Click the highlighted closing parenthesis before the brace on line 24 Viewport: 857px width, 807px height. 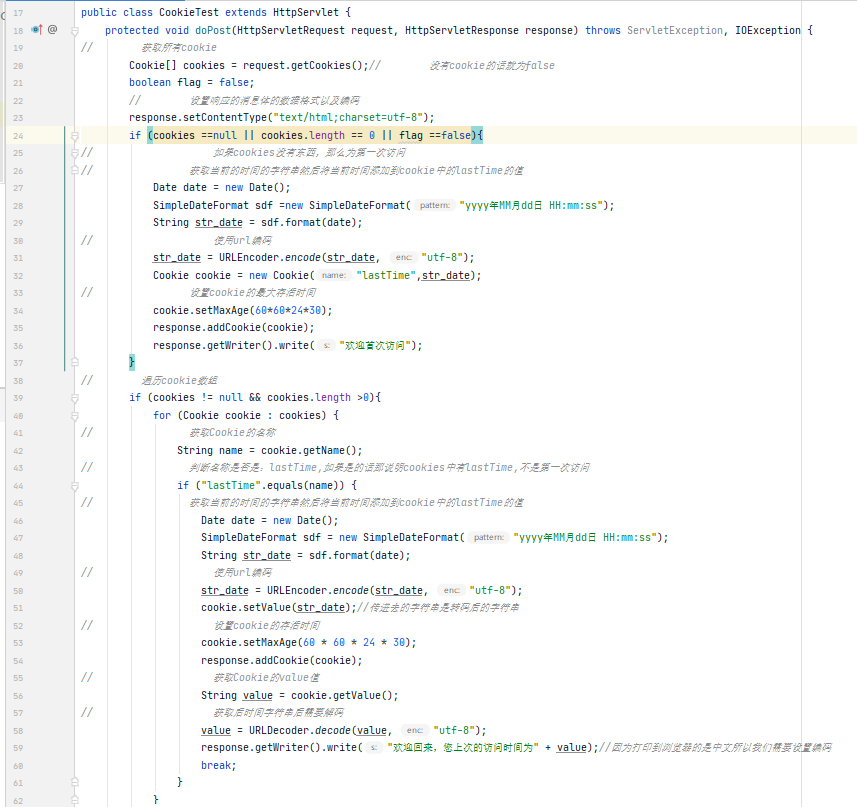(x=473, y=135)
